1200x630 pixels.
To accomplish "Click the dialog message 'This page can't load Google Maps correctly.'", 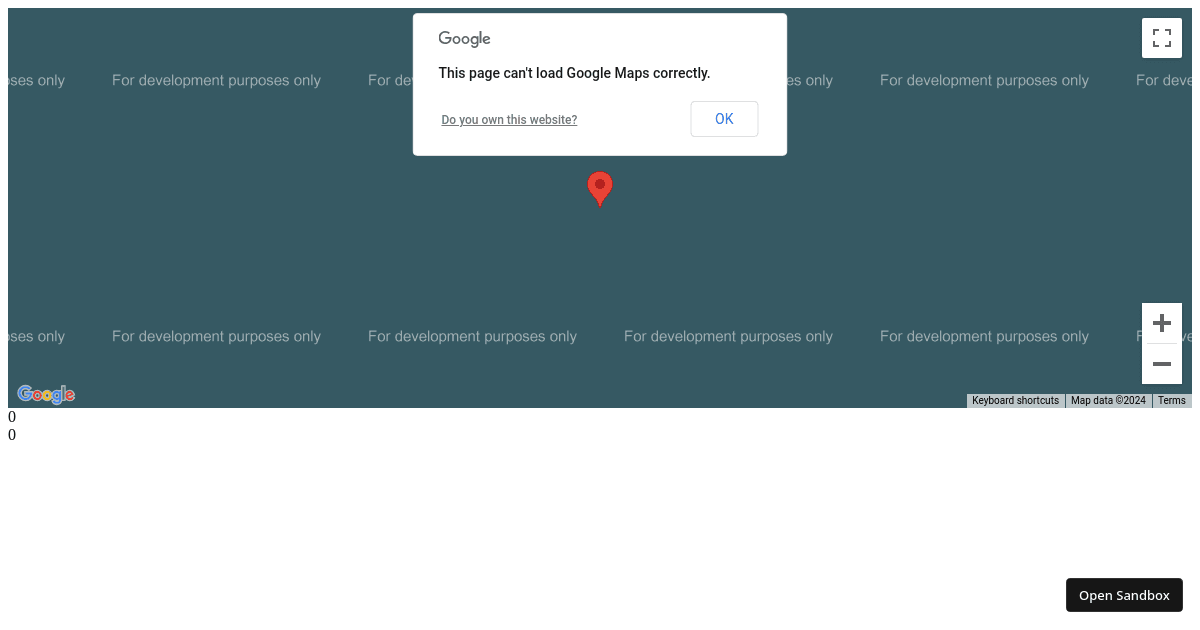I will (574, 73).
